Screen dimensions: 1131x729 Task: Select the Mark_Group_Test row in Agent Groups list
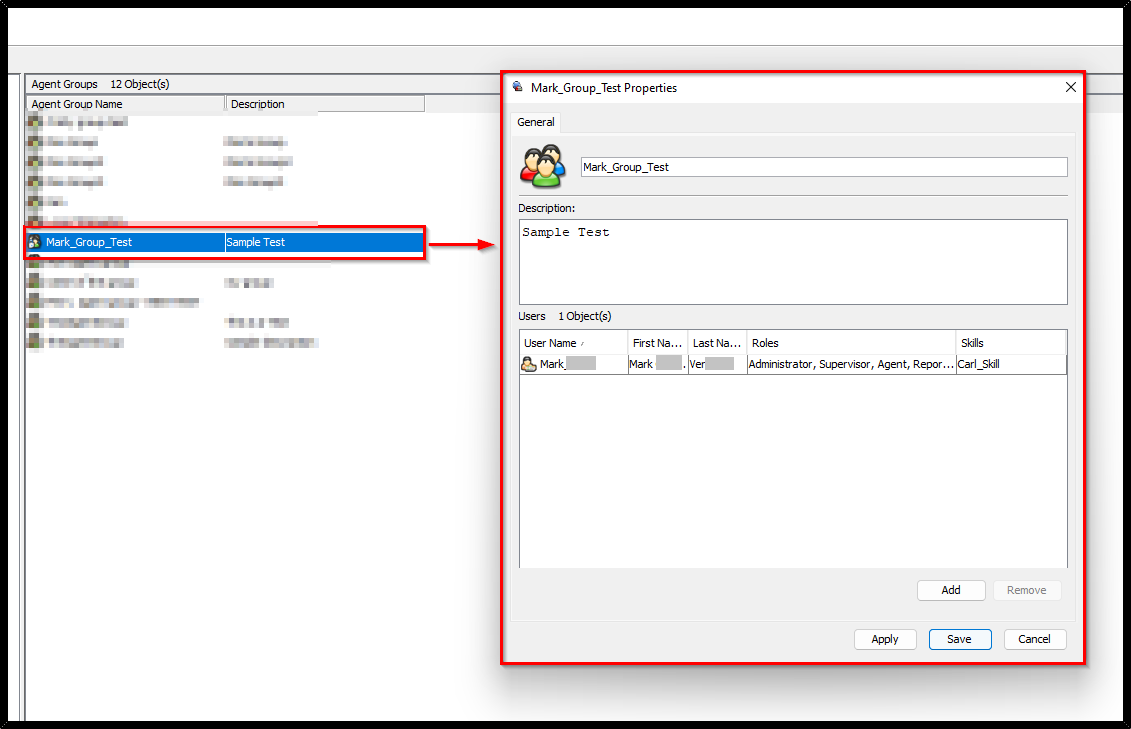pos(225,242)
